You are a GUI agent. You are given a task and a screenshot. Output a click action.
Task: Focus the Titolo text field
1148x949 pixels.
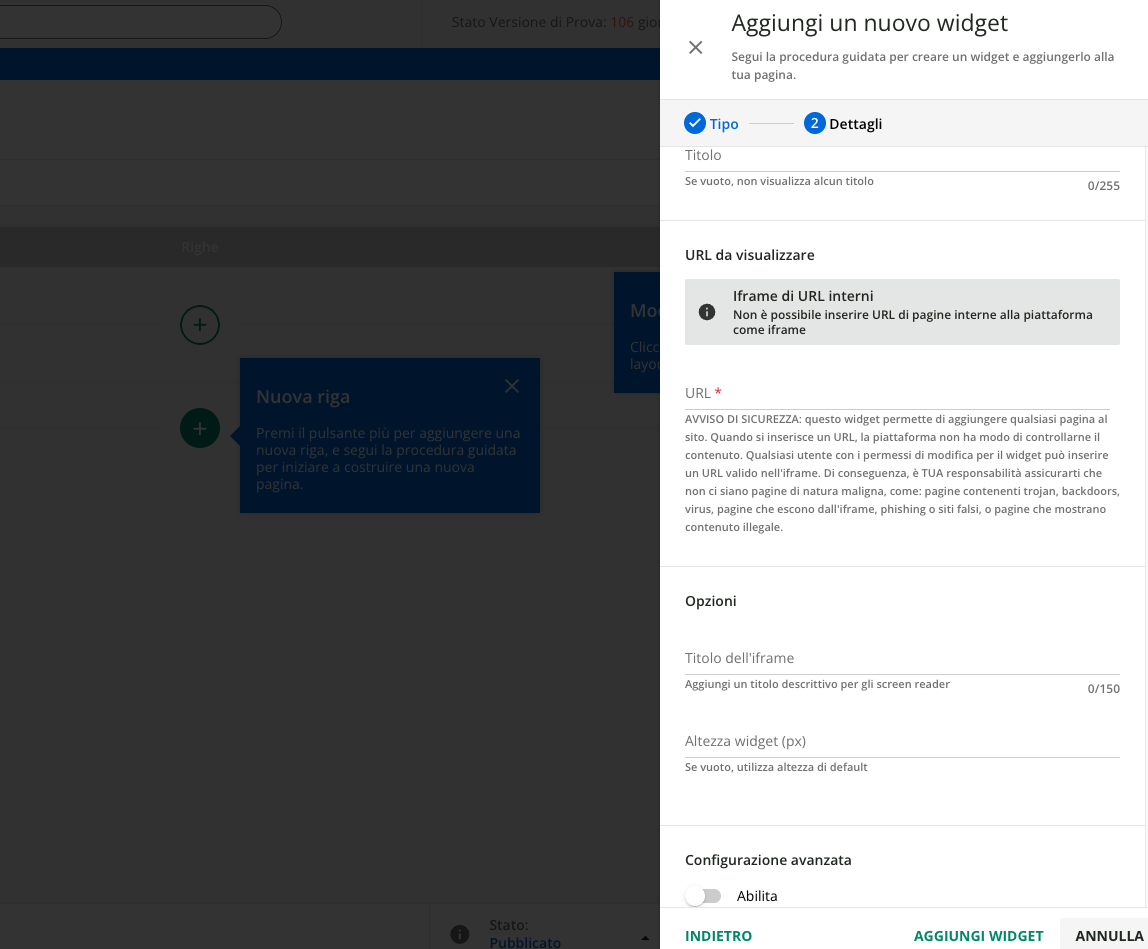[x=900, y=157]
